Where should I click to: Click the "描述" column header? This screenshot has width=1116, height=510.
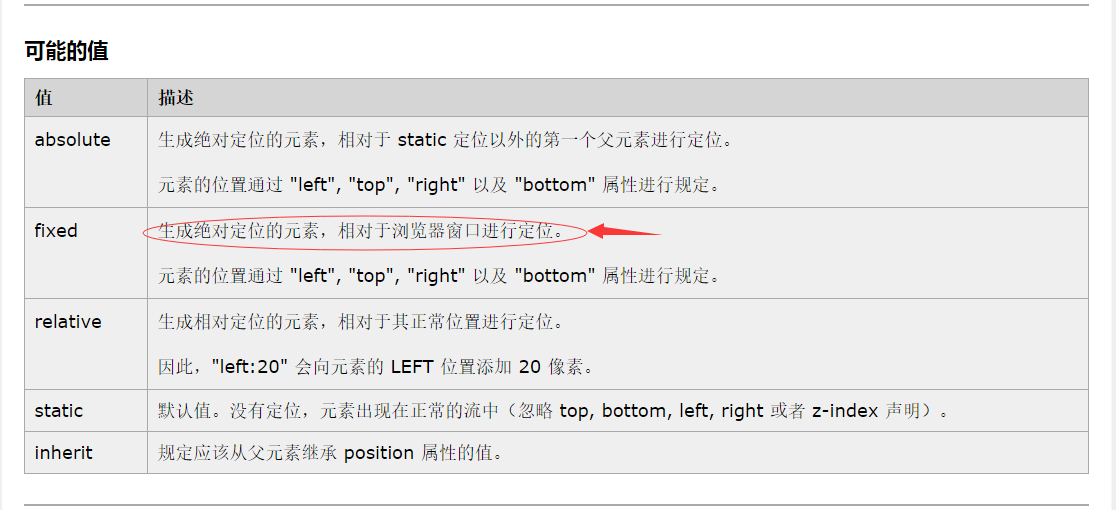tap(176, 98)
